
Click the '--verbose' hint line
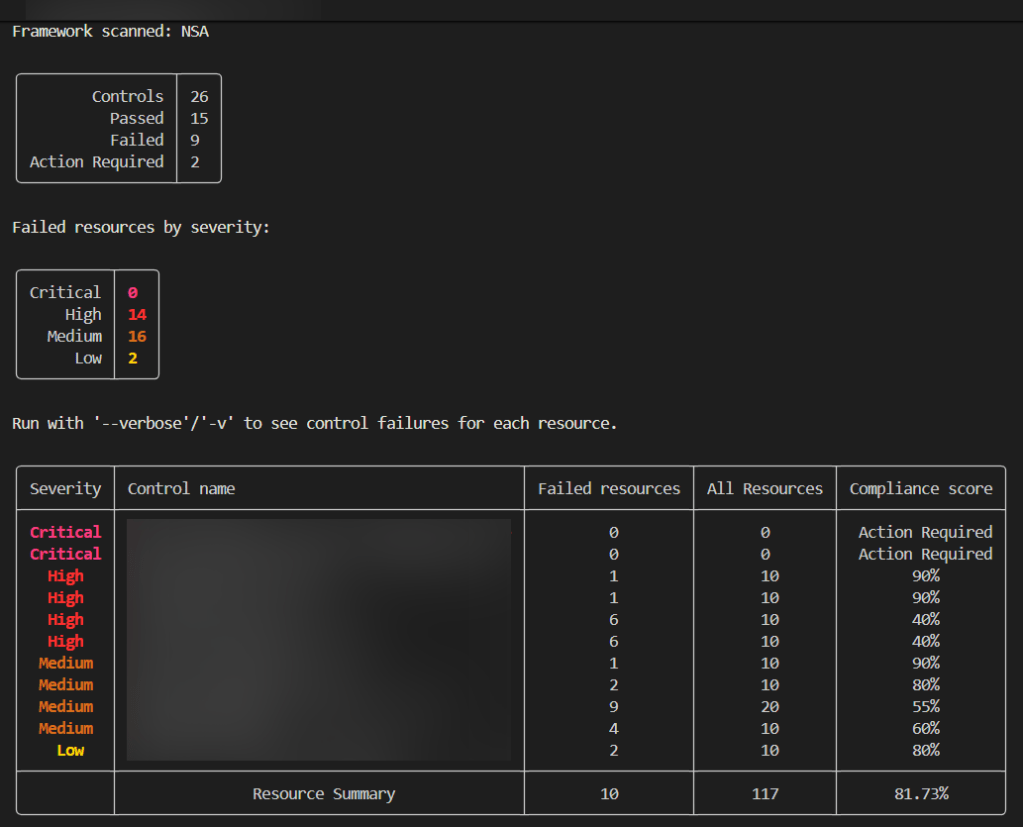pos(314,423)
